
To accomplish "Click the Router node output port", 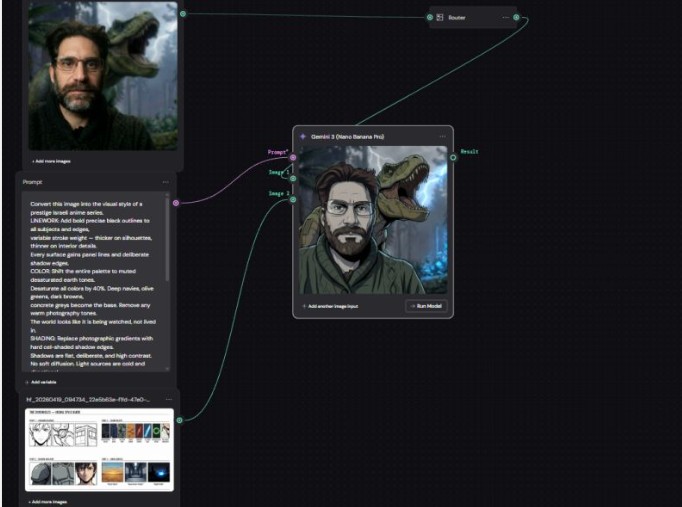I will point(516,17).
